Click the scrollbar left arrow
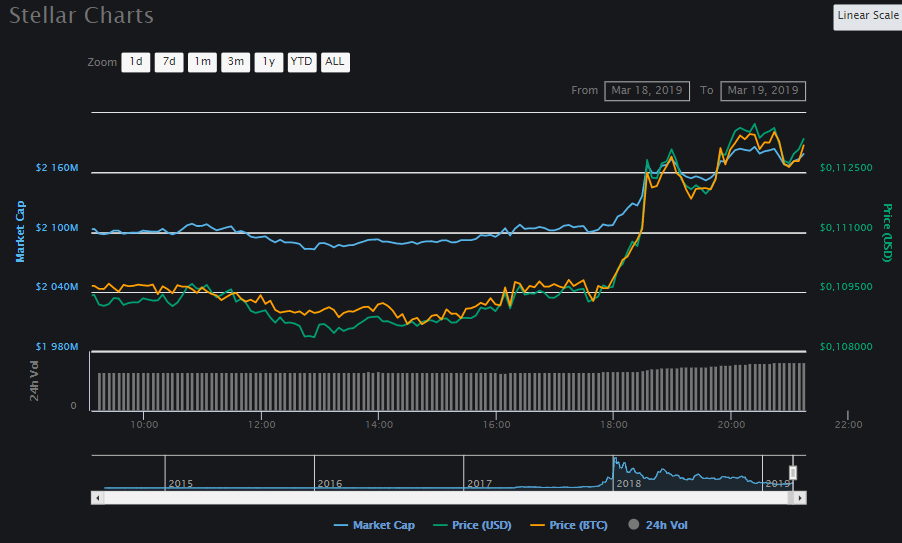Viewport: 902px width, 543px height. [x=97, y=497]
